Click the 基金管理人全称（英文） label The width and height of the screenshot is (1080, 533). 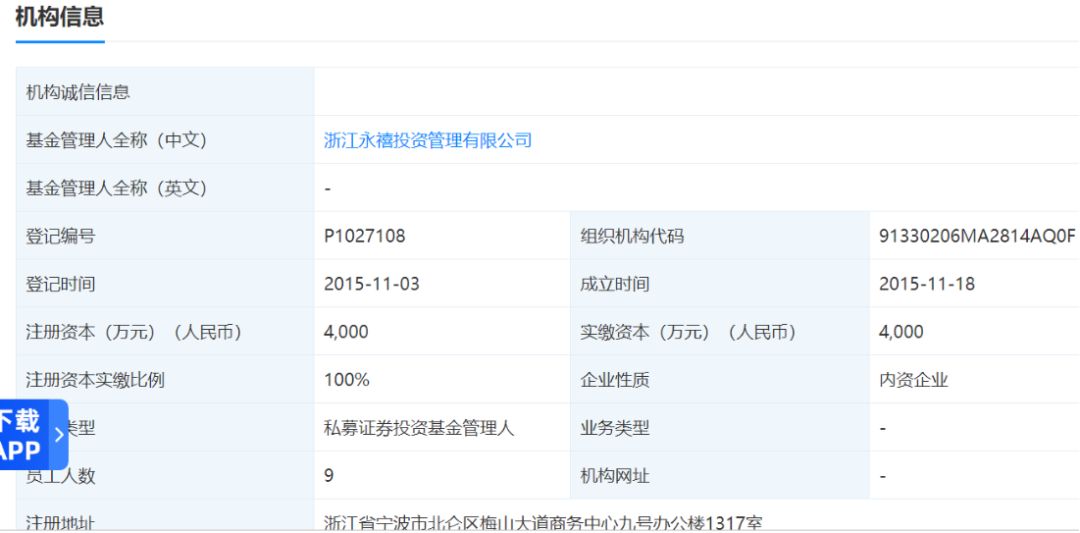[x=116, y=189]
